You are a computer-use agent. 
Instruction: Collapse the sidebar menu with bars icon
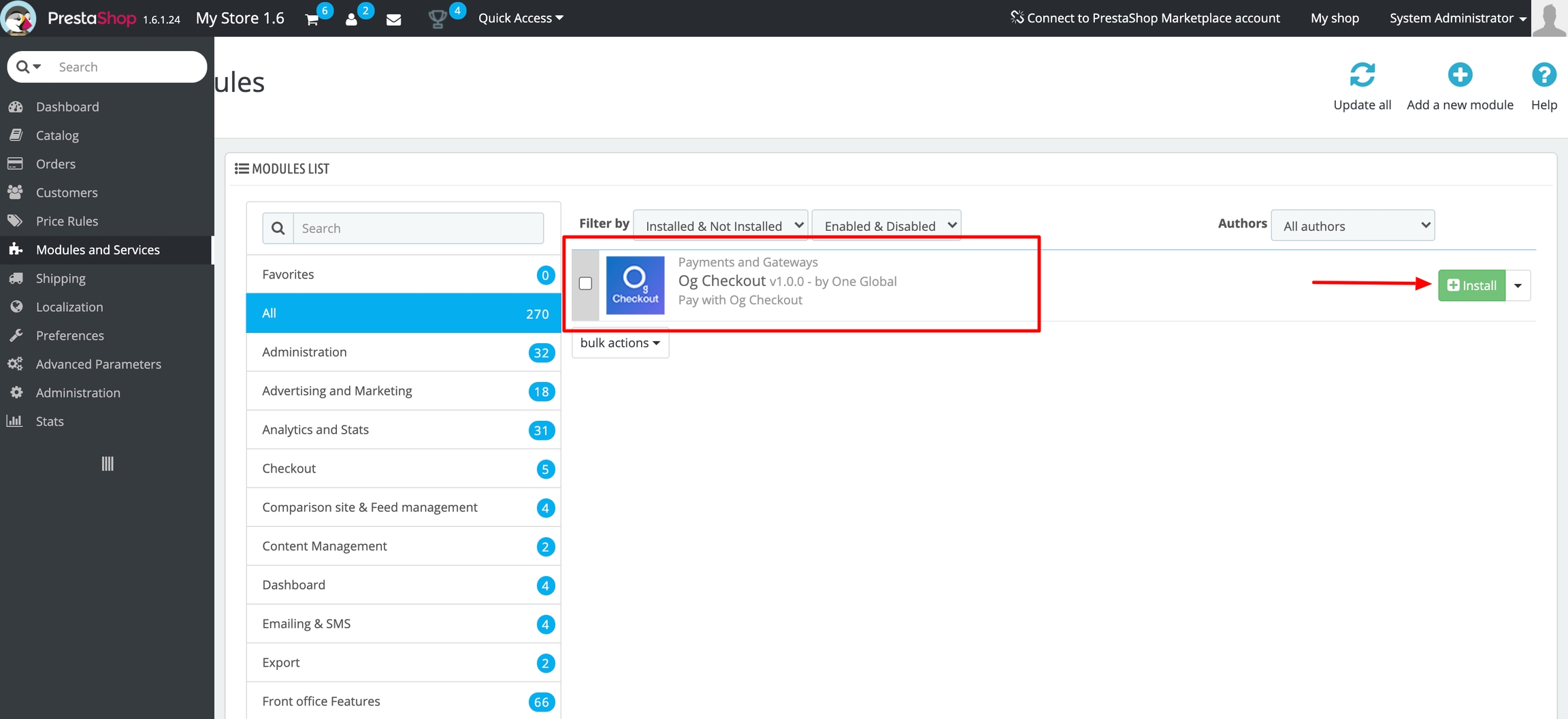[108, 464]
